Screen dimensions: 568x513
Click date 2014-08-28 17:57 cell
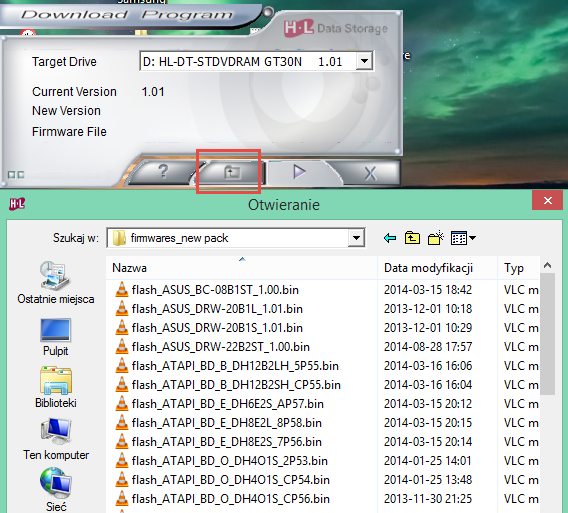point(428,347)
